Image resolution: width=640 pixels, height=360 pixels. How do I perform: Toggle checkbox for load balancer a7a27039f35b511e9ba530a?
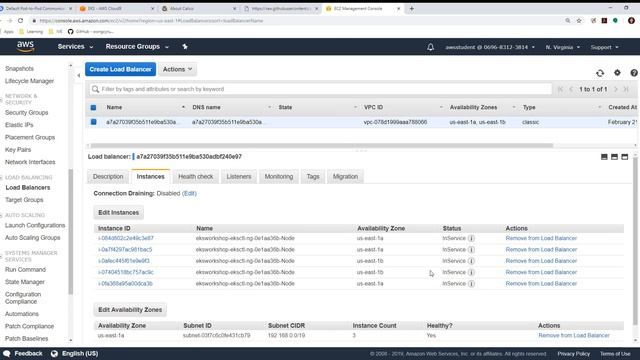pyautogui.click(x=93, y=122)
